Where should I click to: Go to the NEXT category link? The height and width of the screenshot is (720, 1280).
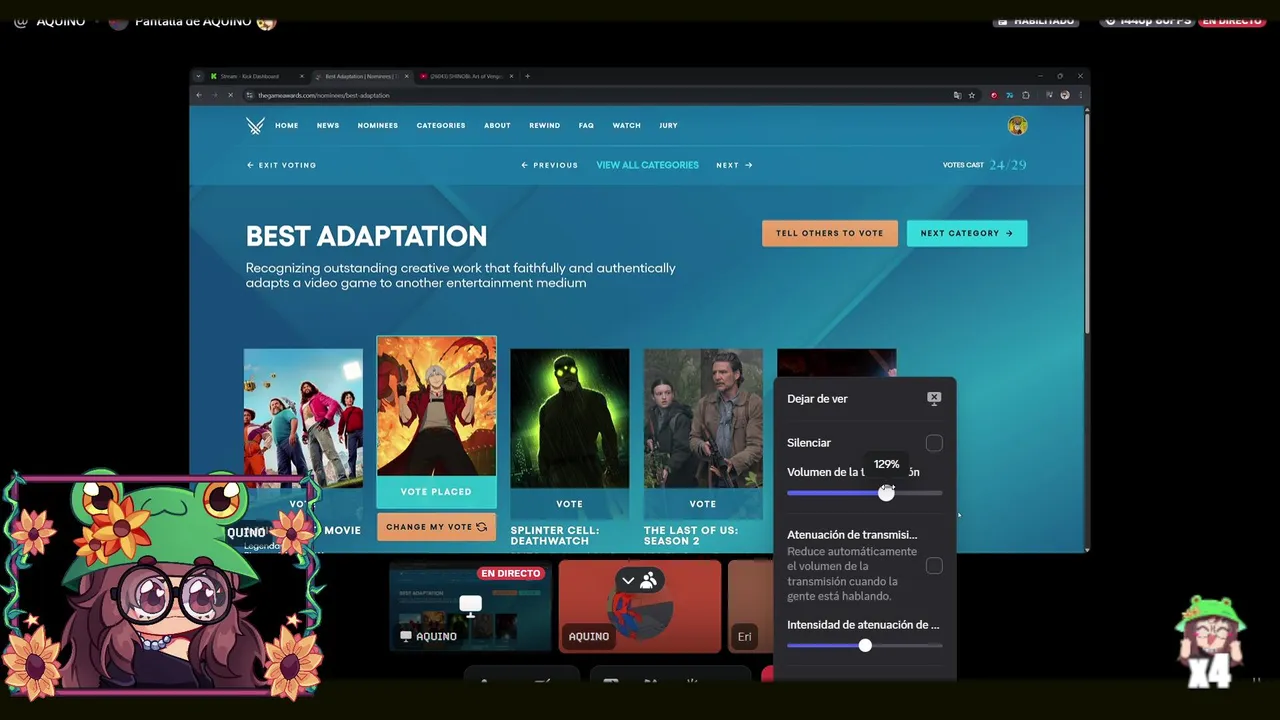pos(734,165)
